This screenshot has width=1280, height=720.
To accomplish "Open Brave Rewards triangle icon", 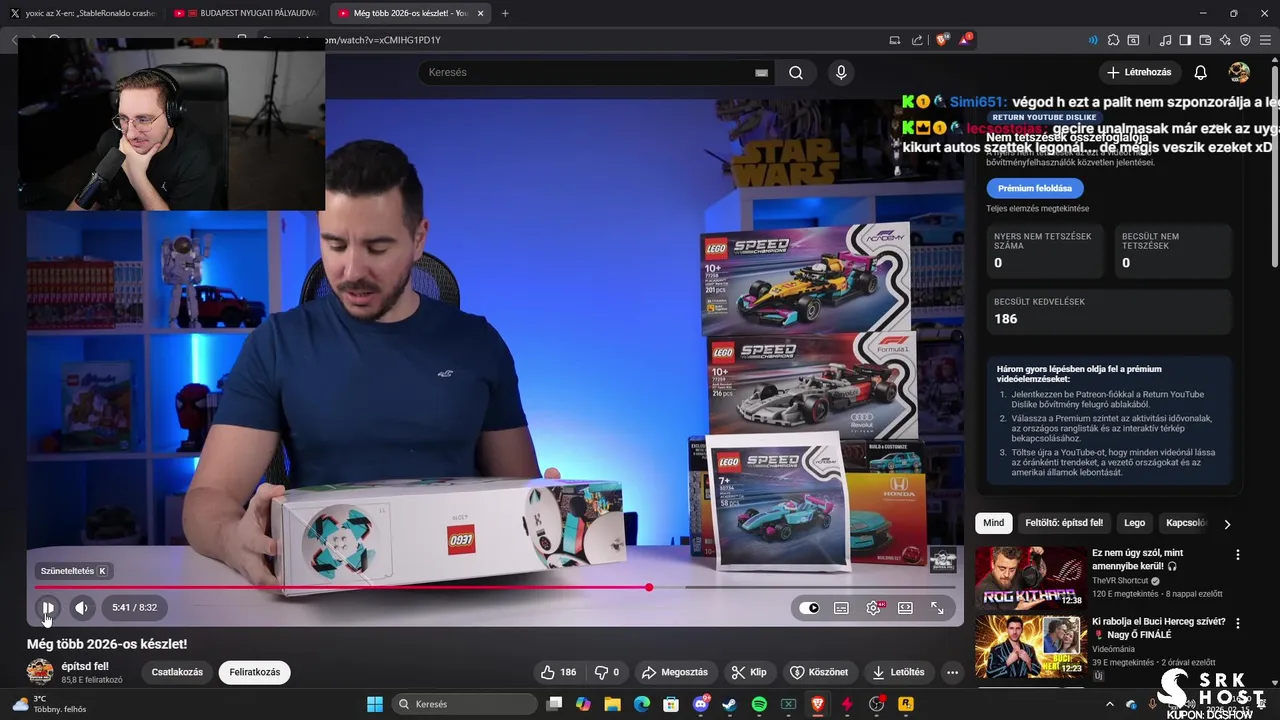I will click(x=965, y=40).
